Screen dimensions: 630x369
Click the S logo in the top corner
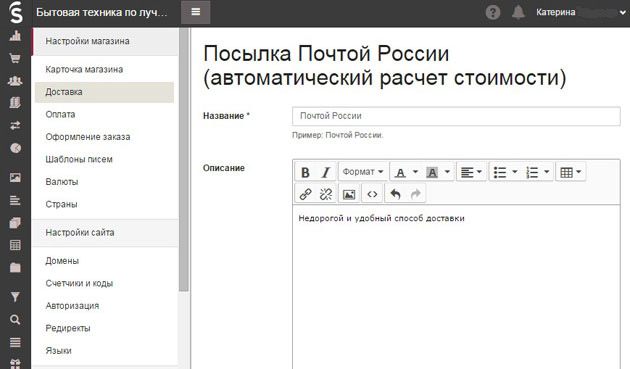click(15, 12)
